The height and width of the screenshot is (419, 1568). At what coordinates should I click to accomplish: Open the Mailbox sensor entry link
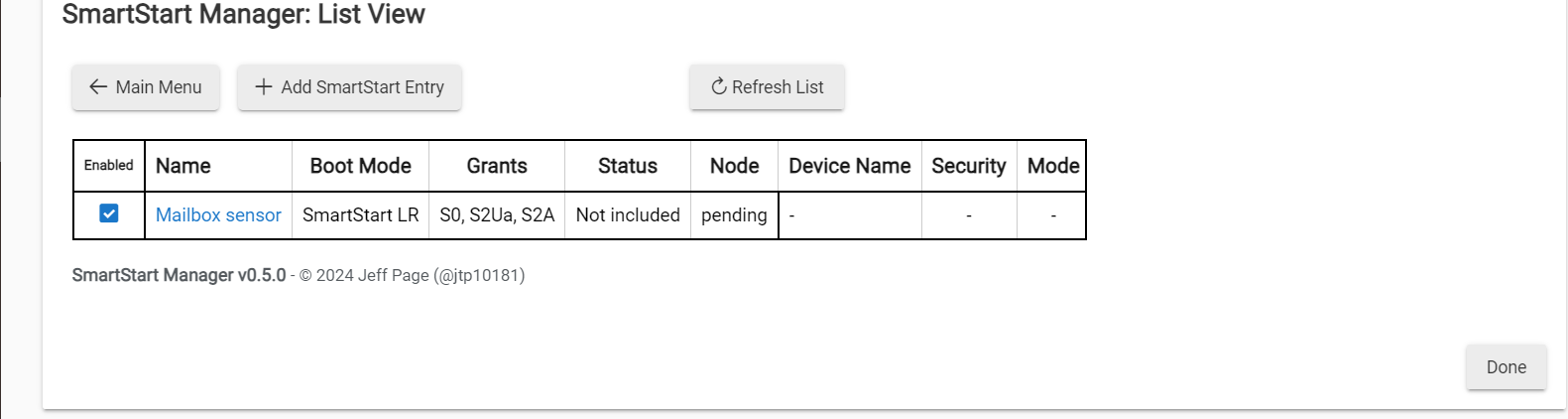tap(218, 215)
